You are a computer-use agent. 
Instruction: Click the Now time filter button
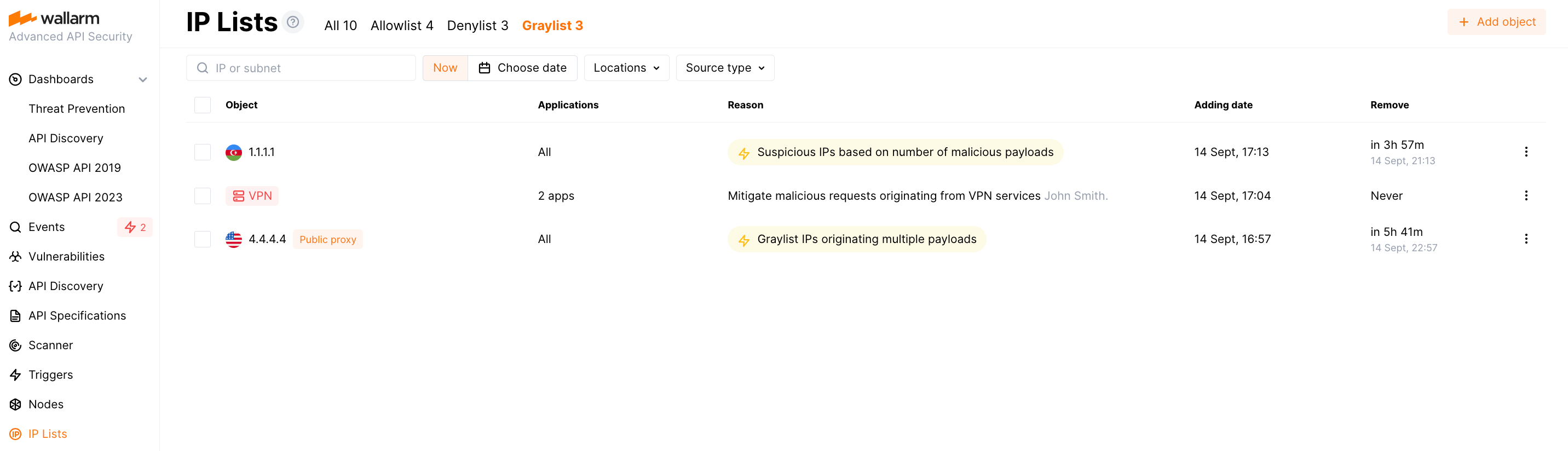click(445, 68)
